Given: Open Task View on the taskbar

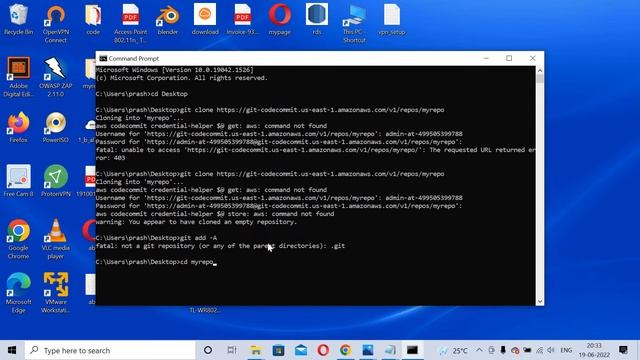Looking at the screenshot, I should (x=232, y=350).
